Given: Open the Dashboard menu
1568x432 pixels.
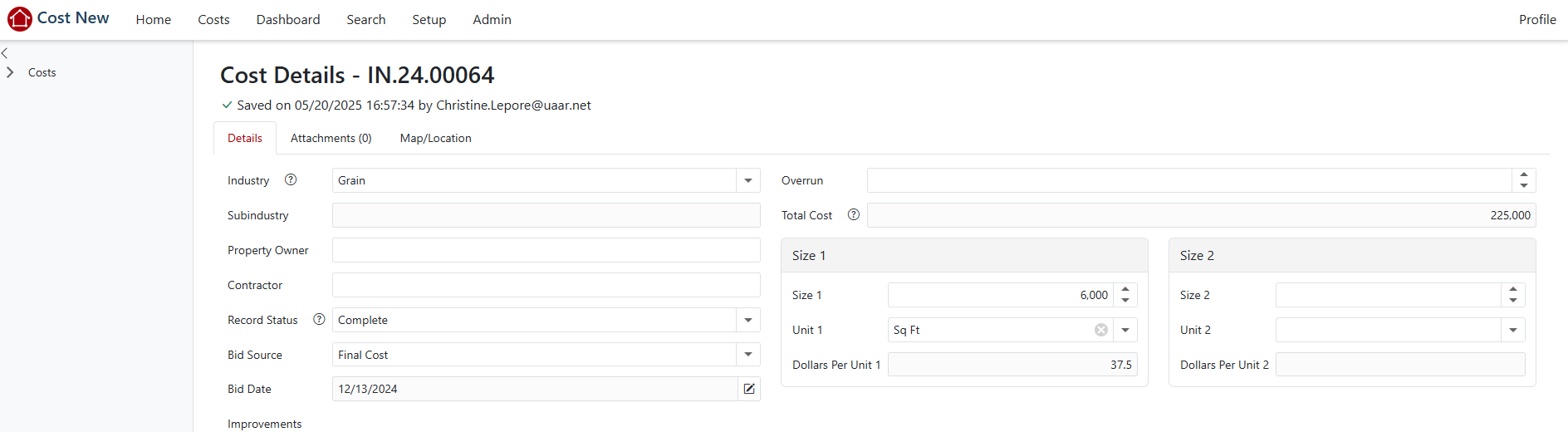Looking at the screenshot, I should (x=287, y=19).
